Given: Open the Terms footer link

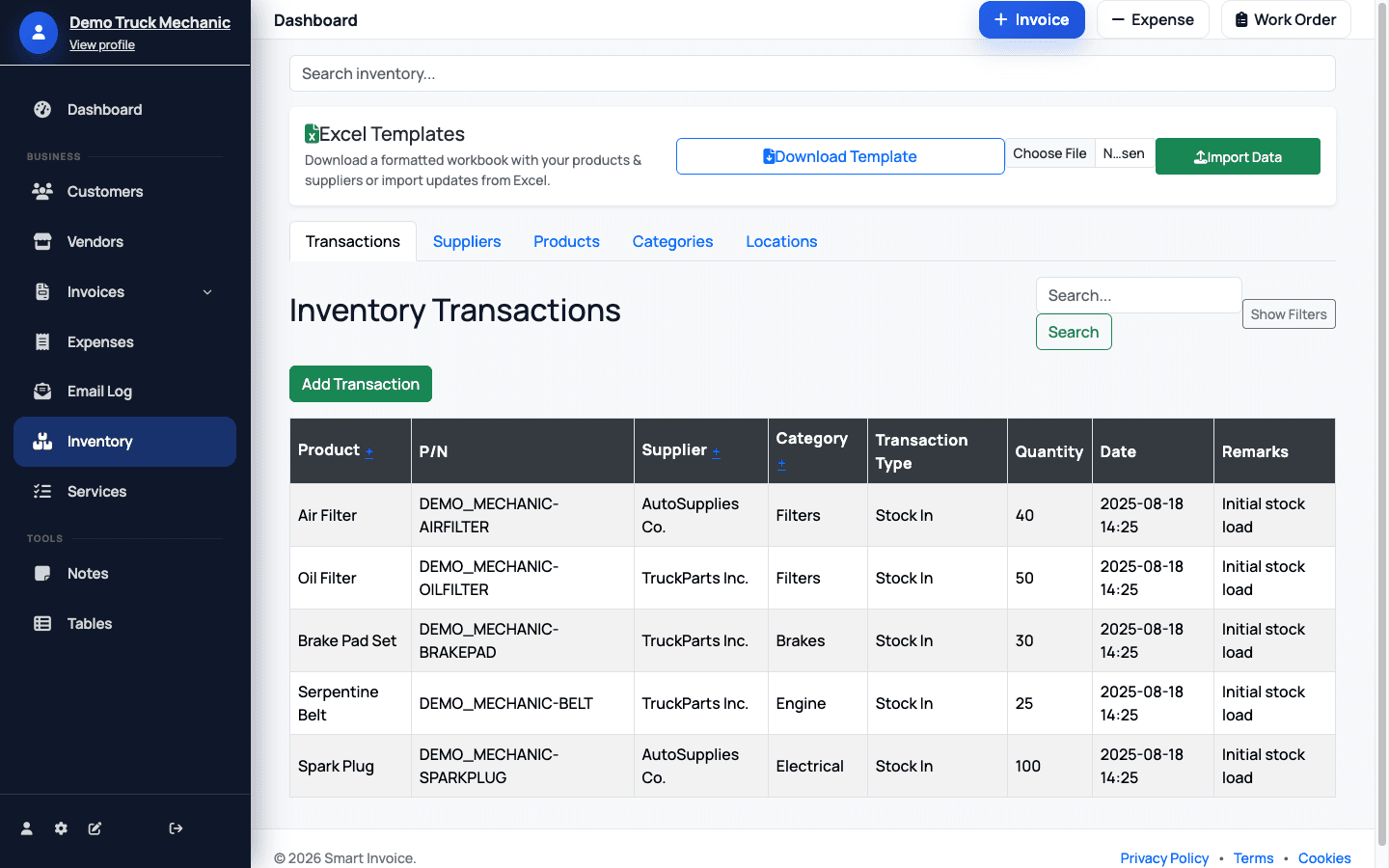Looking at the screenshot, I should point(1253,858).
